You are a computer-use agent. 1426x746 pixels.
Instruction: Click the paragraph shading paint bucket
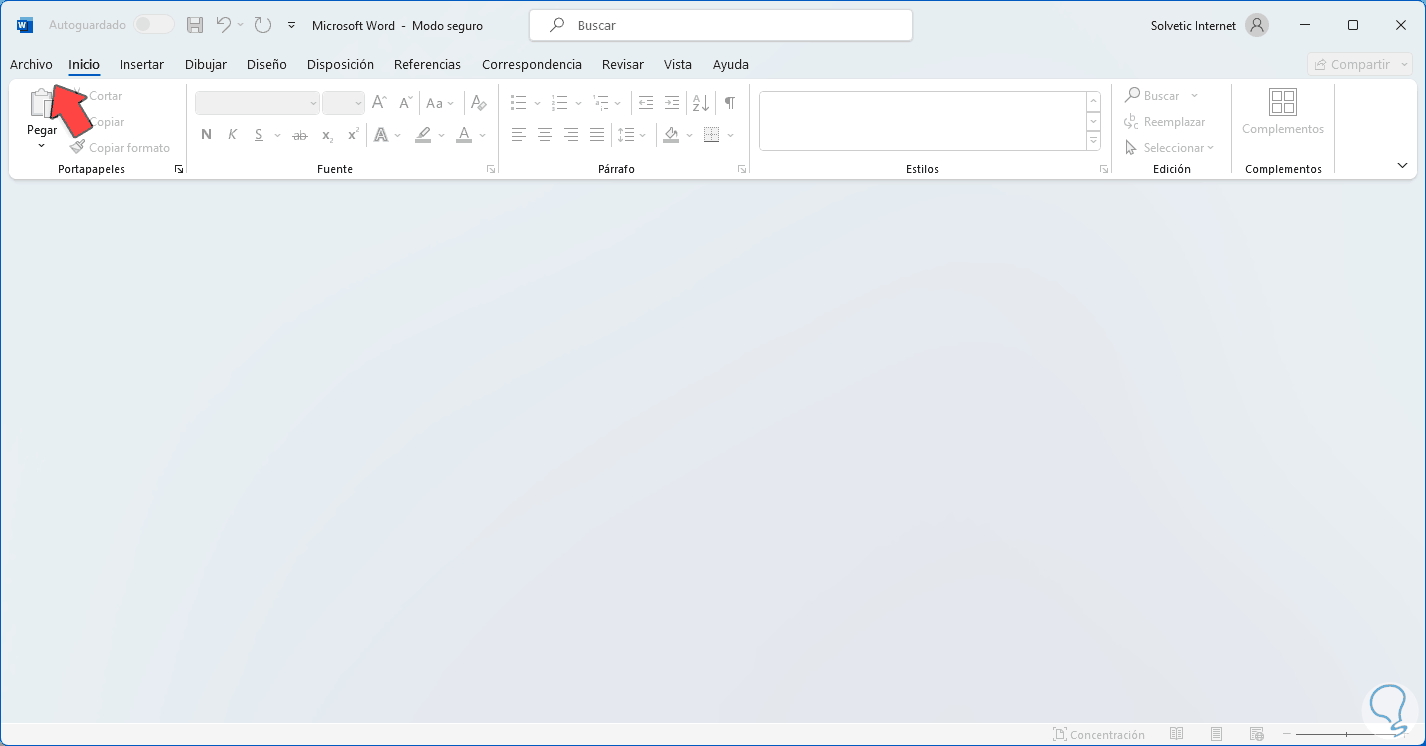[x=671, y=134]
